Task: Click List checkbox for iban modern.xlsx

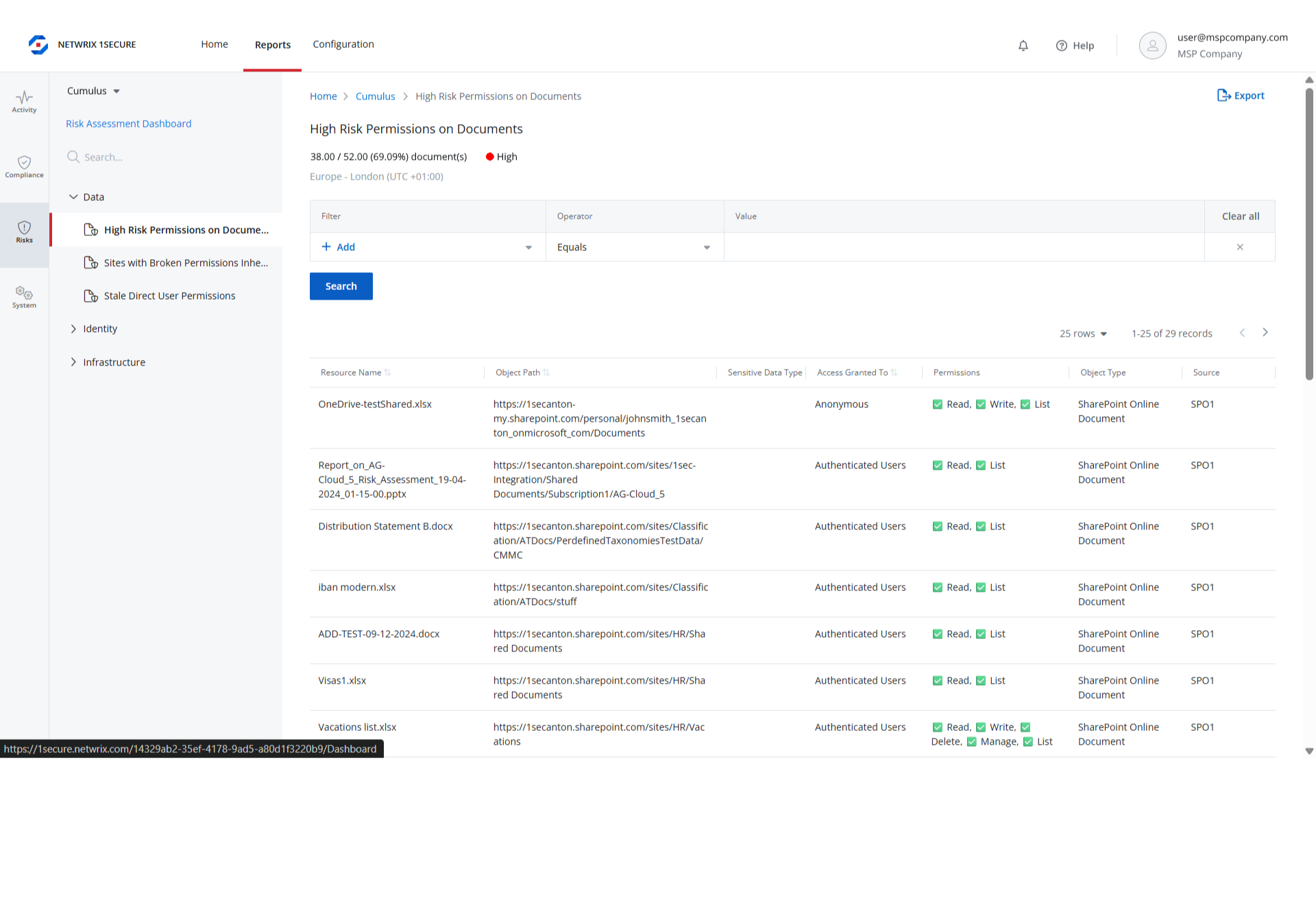Action: (980, 587)
